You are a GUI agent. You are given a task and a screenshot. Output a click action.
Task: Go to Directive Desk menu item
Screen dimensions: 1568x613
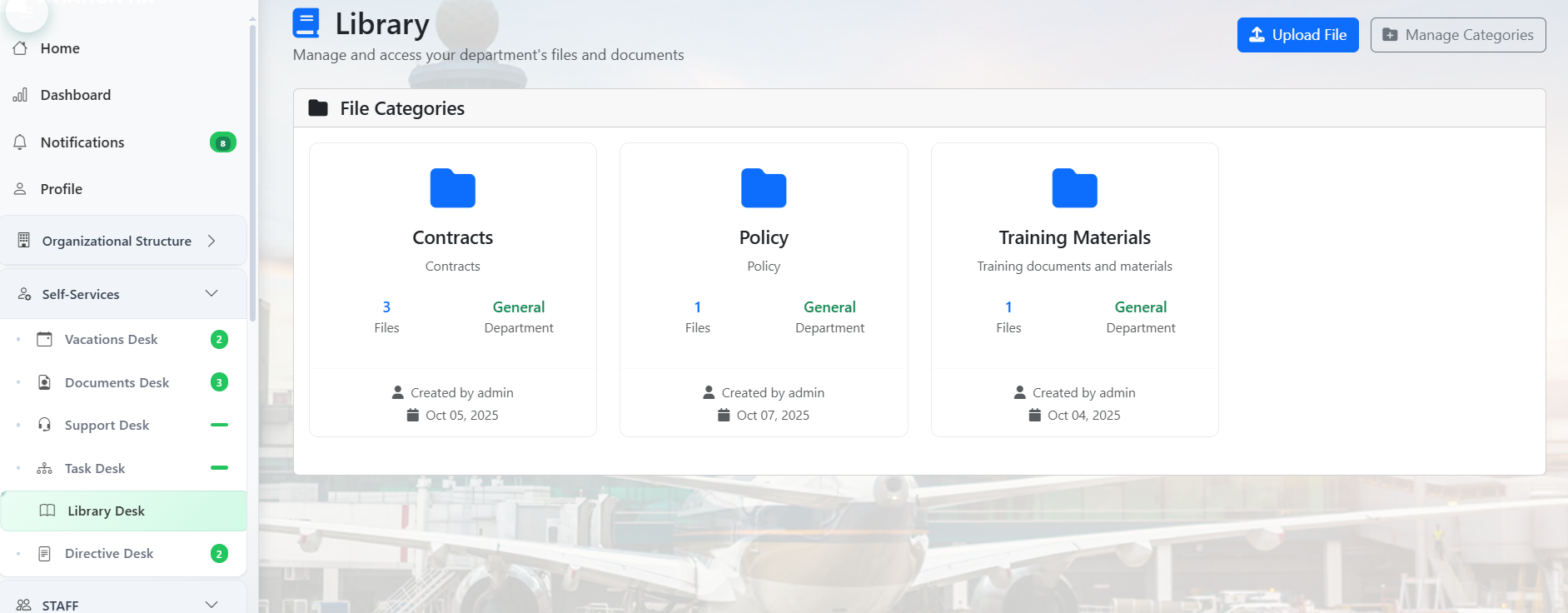109,553
